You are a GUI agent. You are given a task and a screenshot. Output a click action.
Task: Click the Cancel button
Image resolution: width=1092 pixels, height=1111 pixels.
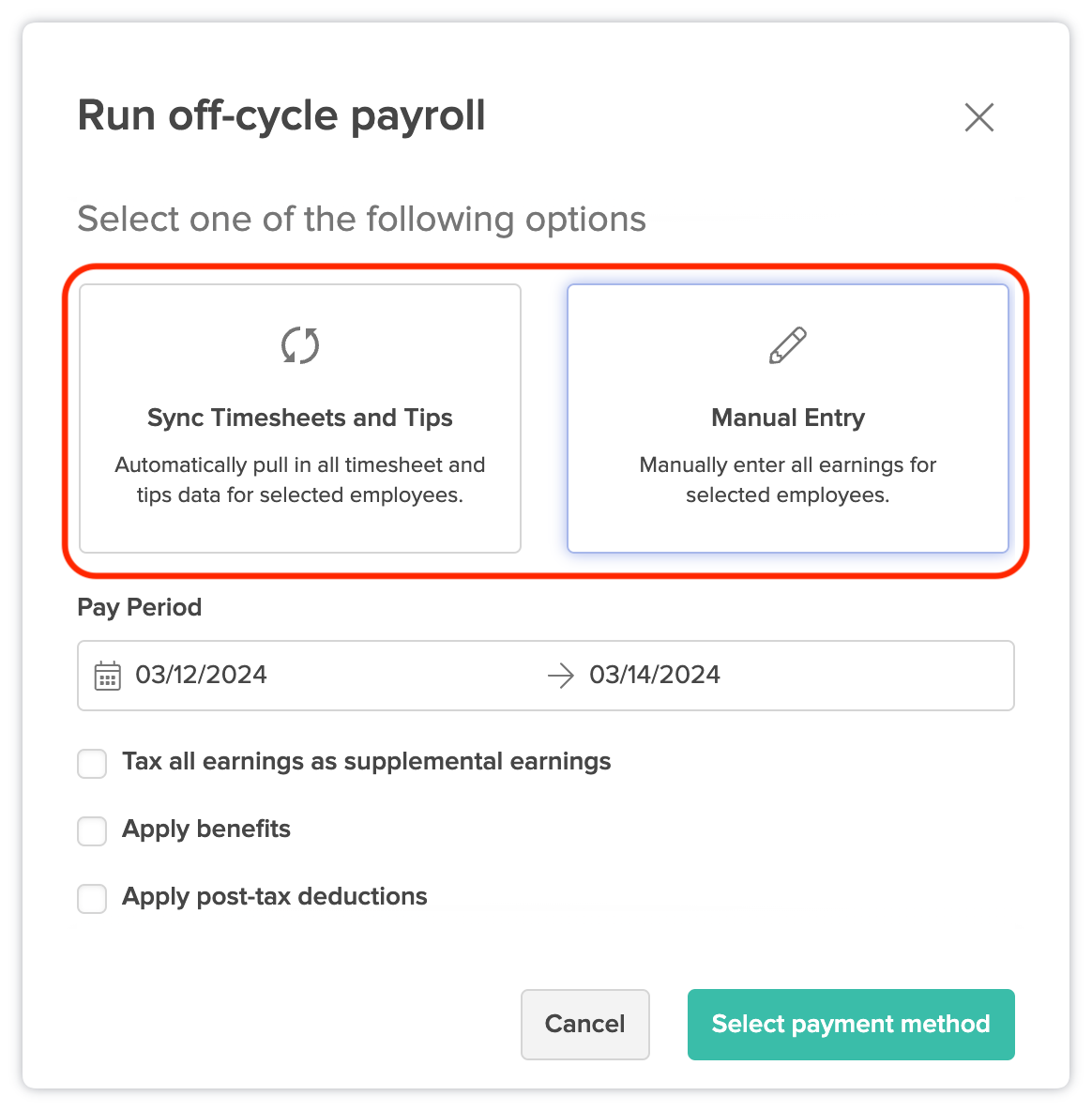coord(584,1024)
